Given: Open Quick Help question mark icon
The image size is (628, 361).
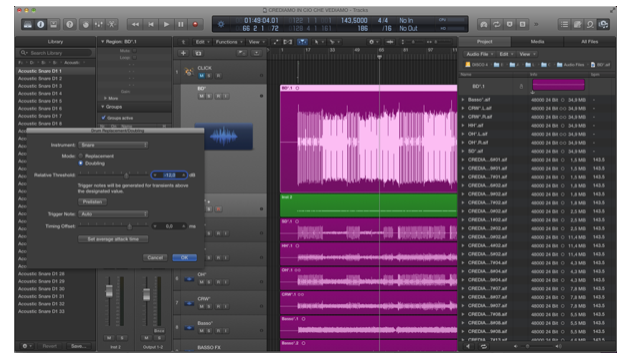Looking at the screenshot, I should [x=70, y=24].
